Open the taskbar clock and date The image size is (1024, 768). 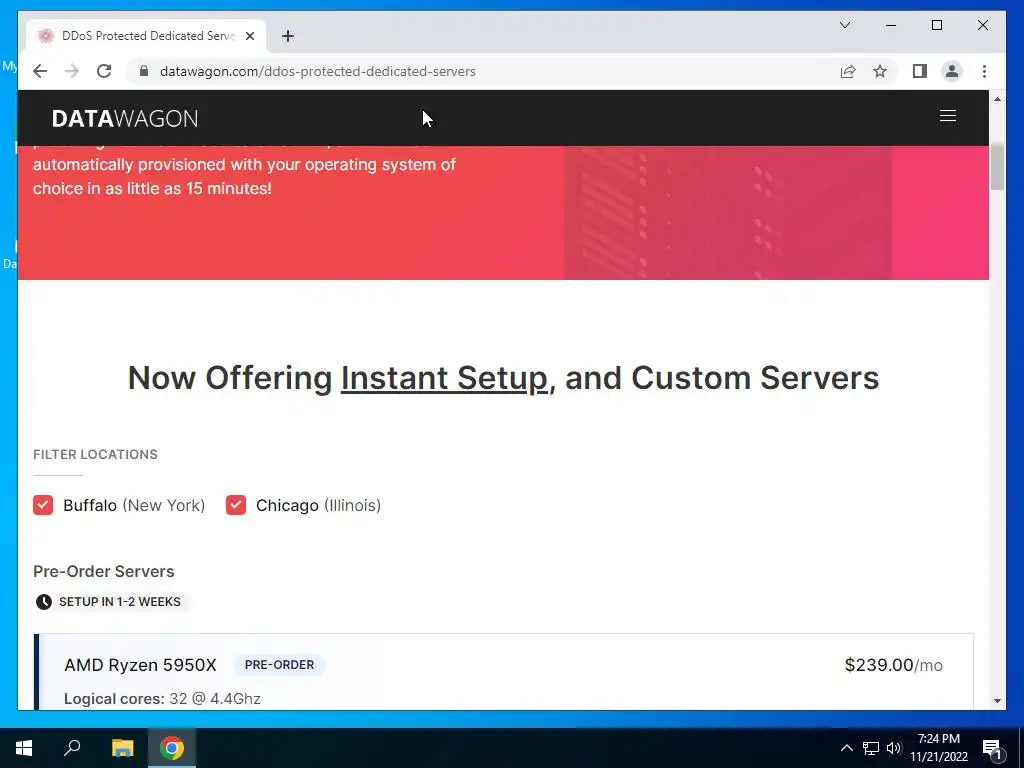click(x=938, y=748)
